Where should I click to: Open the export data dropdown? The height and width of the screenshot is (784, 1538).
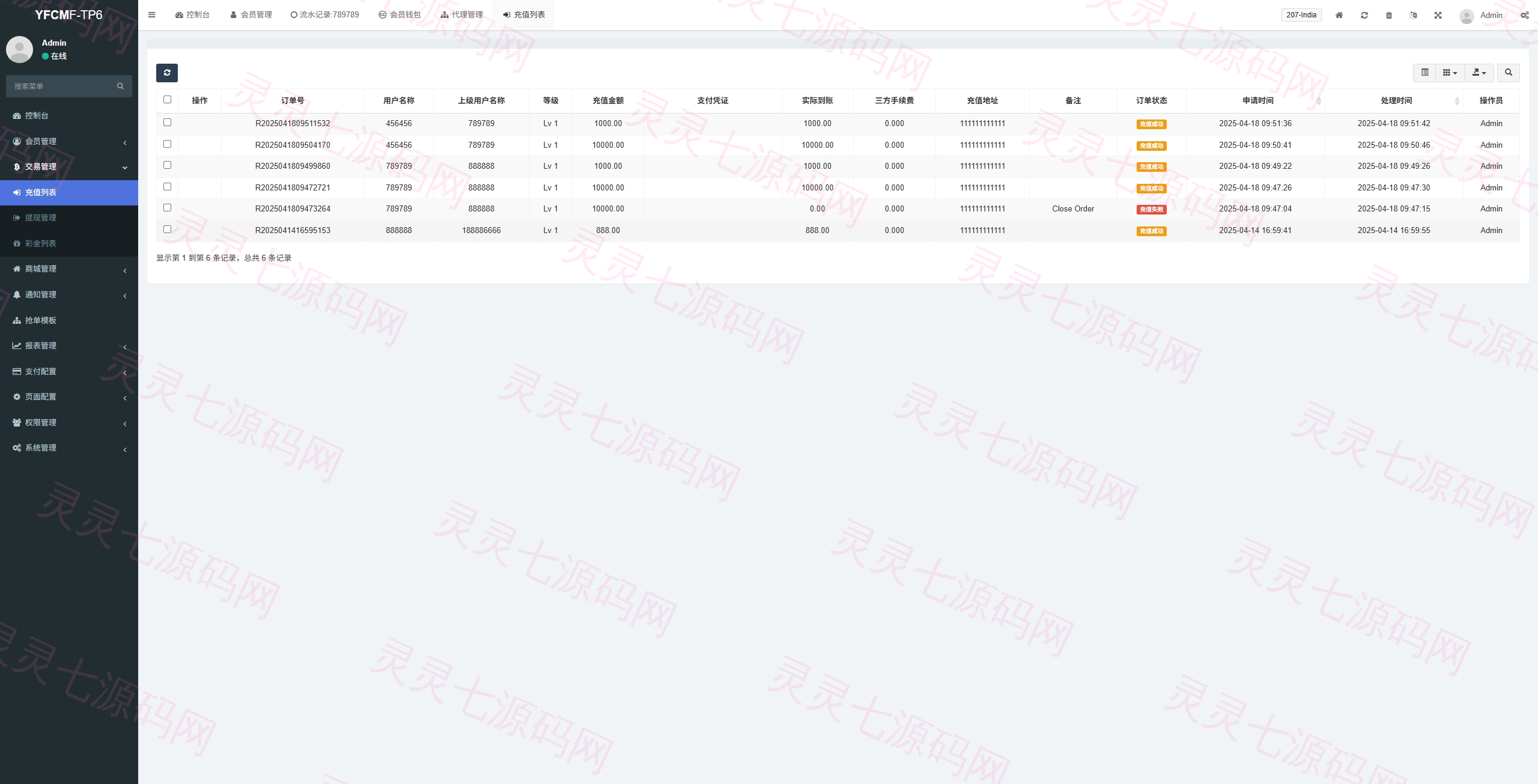(1479, 73)
